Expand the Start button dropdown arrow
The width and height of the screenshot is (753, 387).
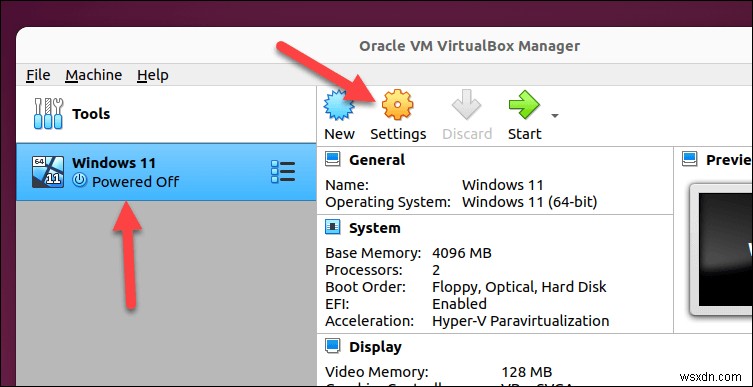click(x=555, y=116)
